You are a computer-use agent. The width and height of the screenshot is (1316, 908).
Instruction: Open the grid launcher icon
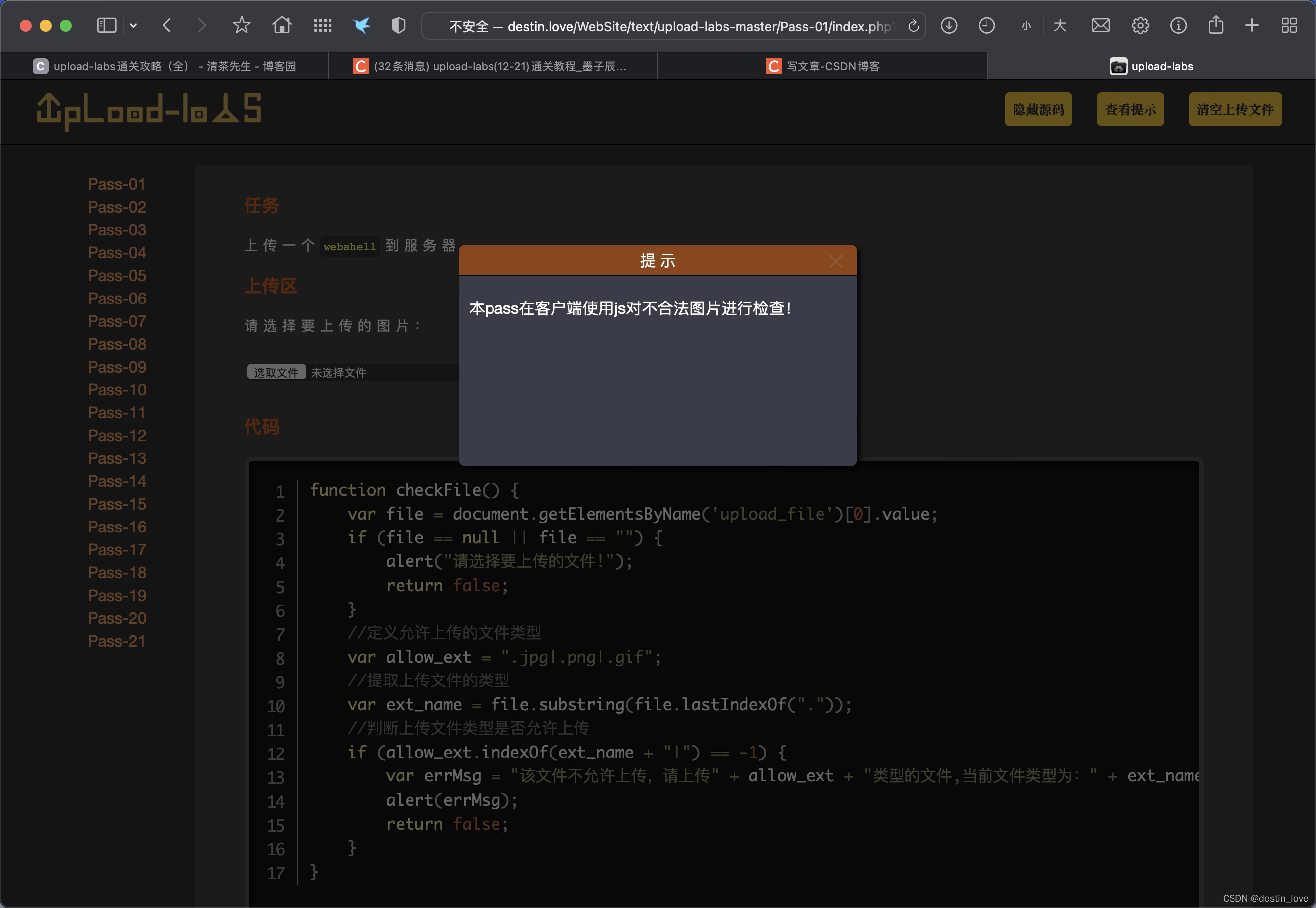tap(323, 26)
